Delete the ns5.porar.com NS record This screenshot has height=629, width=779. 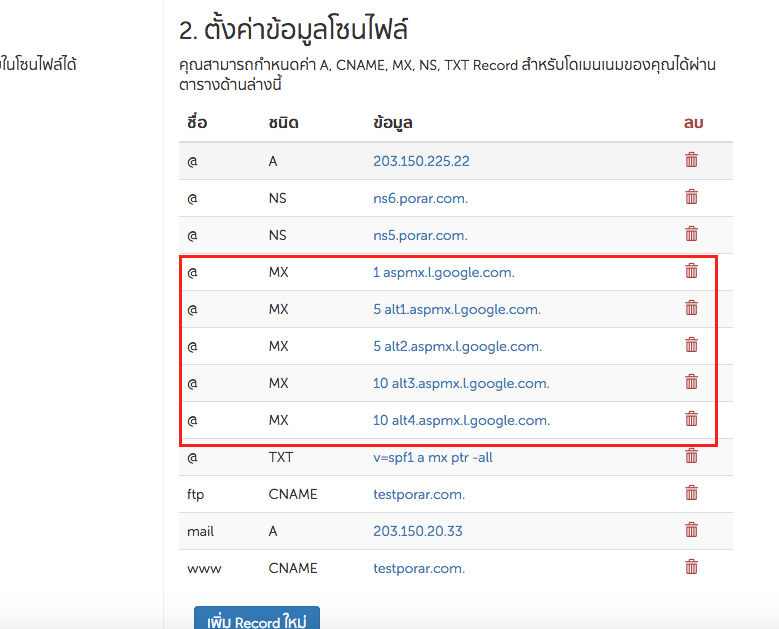(x=691, y=234)
